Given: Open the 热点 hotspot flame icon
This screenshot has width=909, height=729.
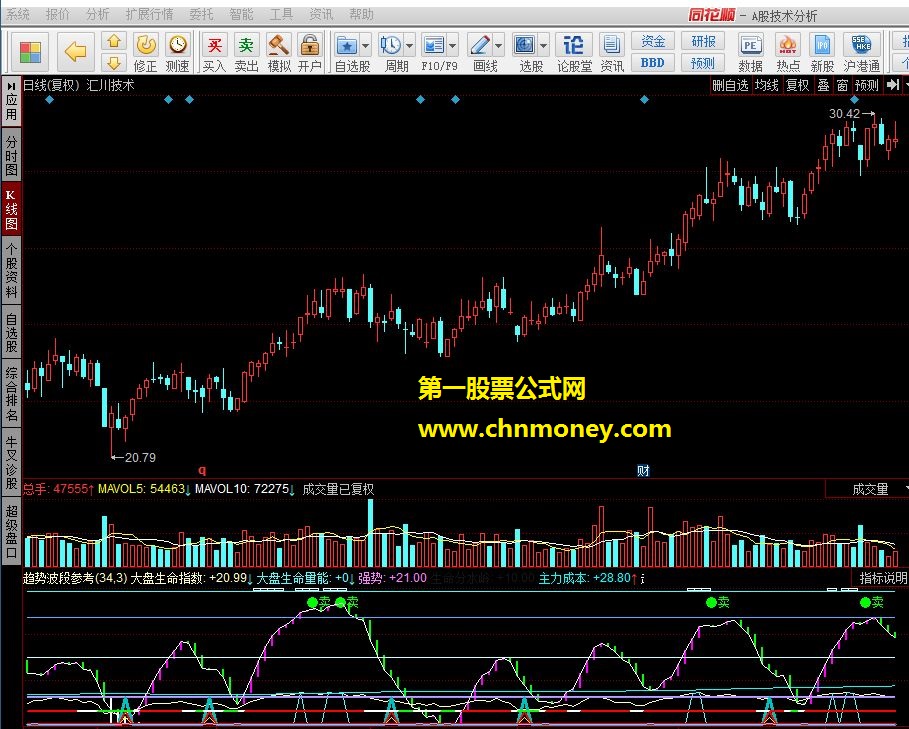Looking at the screenshot, I should [788, 53].
